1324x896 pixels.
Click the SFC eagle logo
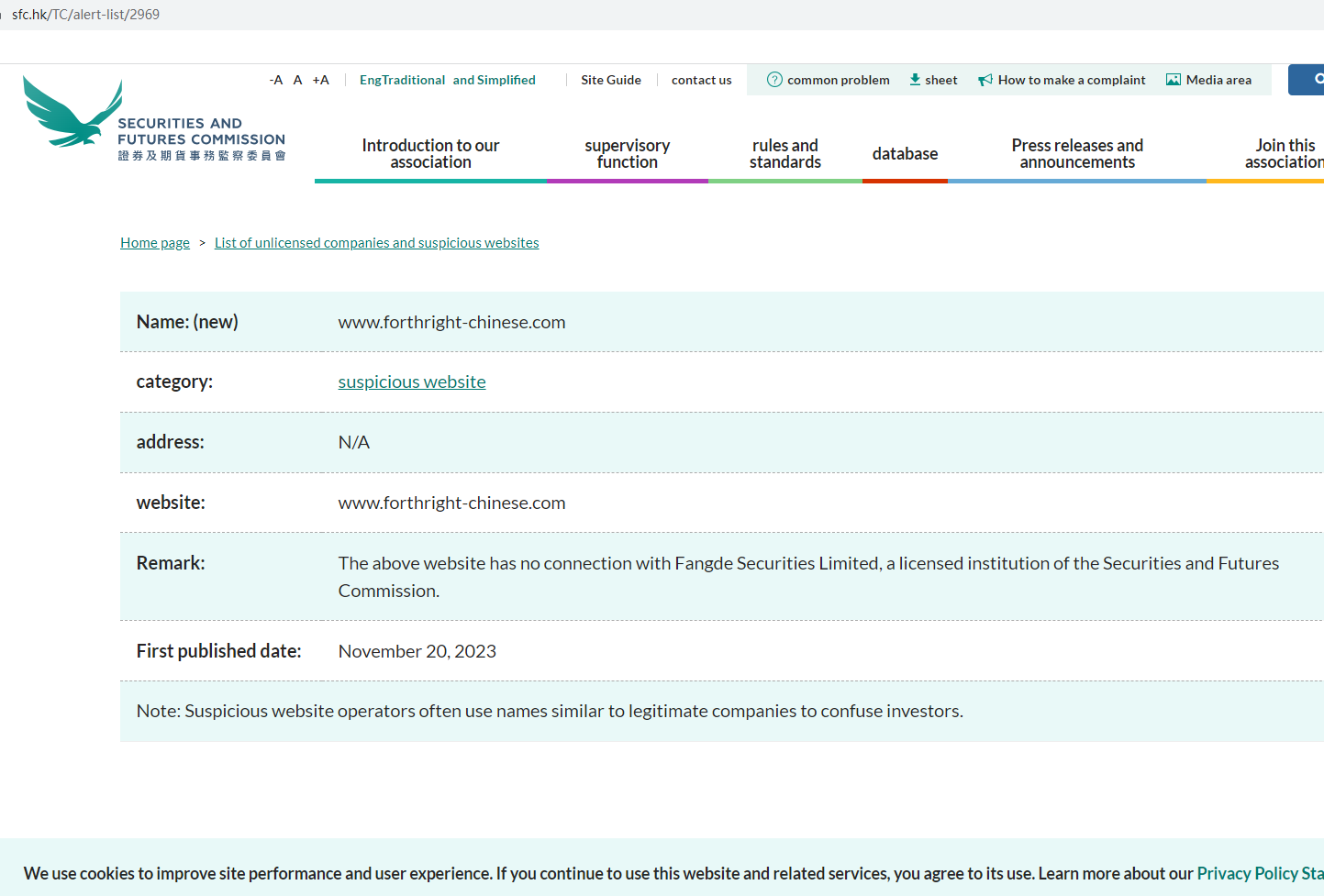click(73, 114)
